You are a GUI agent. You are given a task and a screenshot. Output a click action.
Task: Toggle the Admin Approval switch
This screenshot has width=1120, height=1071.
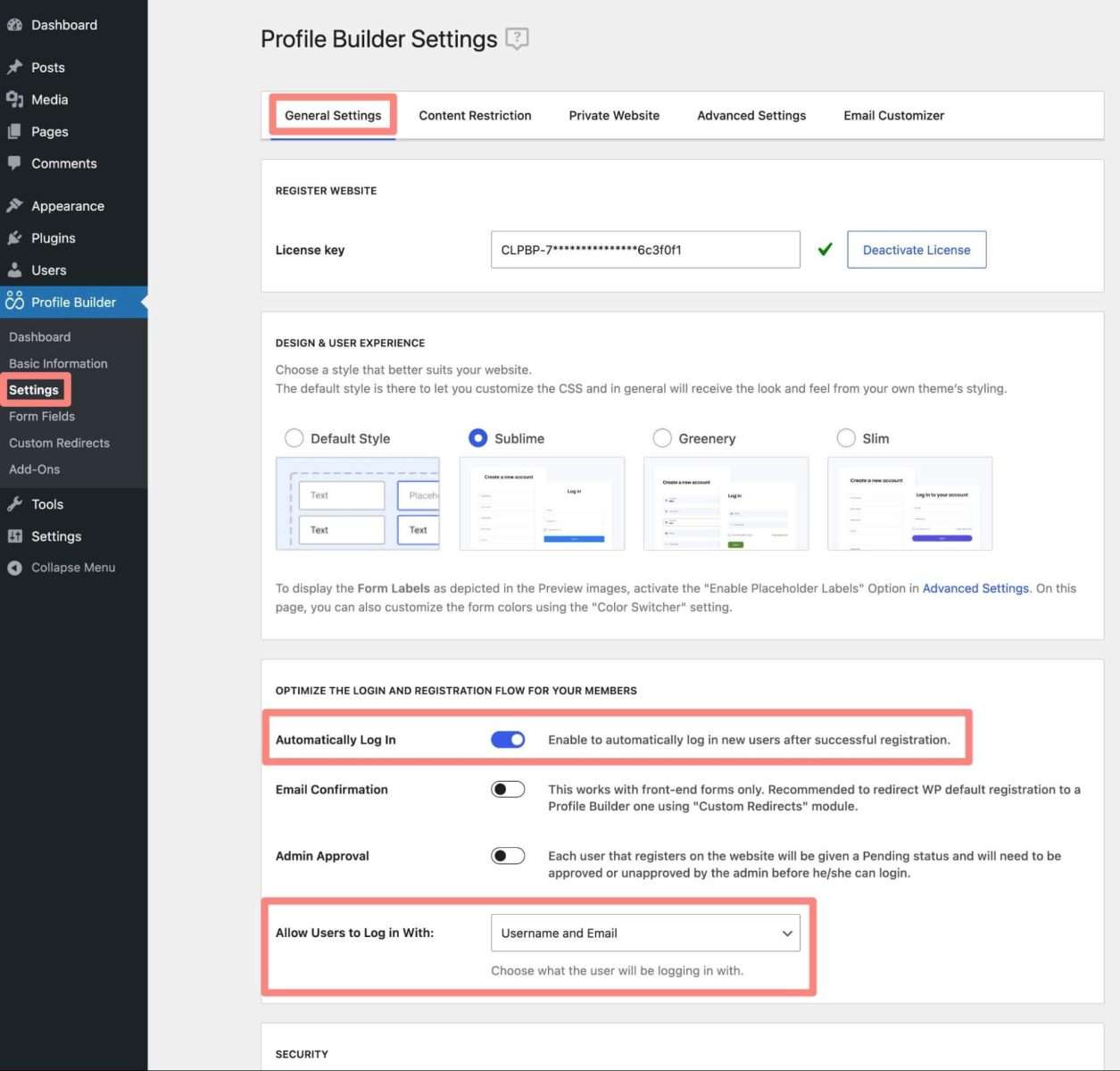[x=508, y=856]
